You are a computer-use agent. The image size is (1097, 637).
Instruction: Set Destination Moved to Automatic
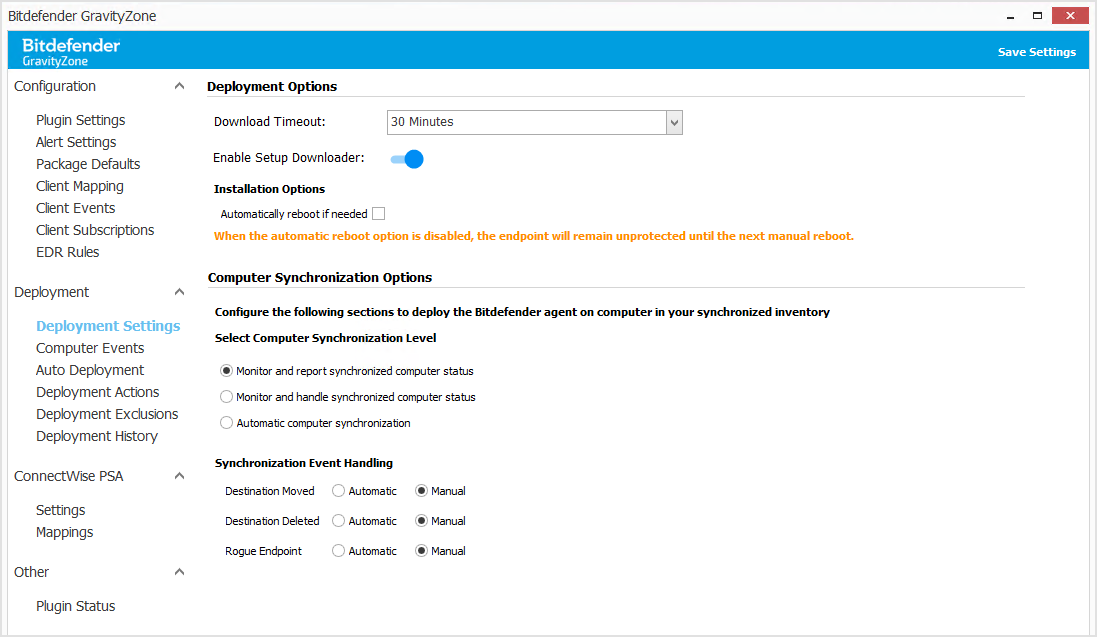click(337, 490)
